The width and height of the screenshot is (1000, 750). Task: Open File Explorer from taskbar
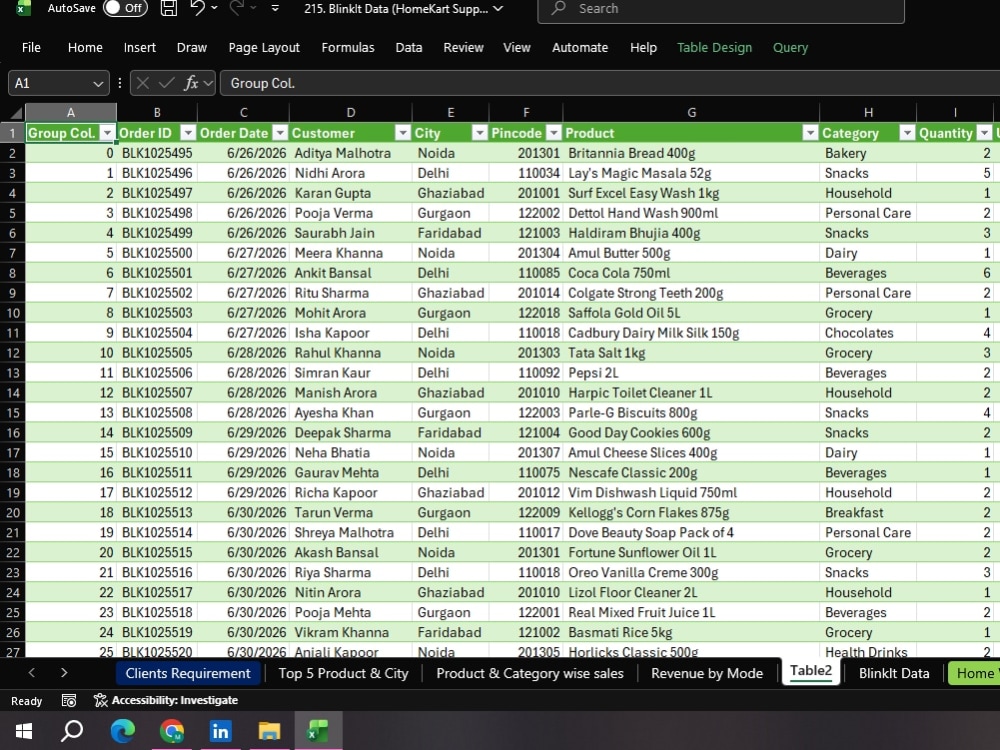click(269, 731)
